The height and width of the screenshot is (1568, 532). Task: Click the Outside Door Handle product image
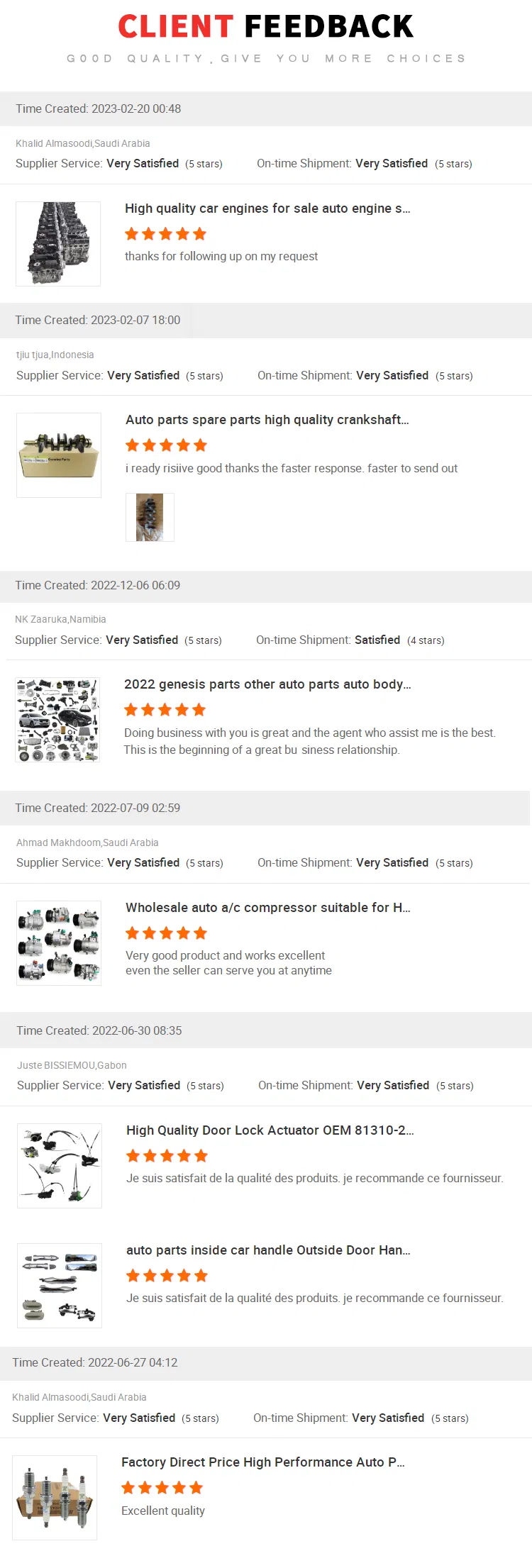point(60,1286)
